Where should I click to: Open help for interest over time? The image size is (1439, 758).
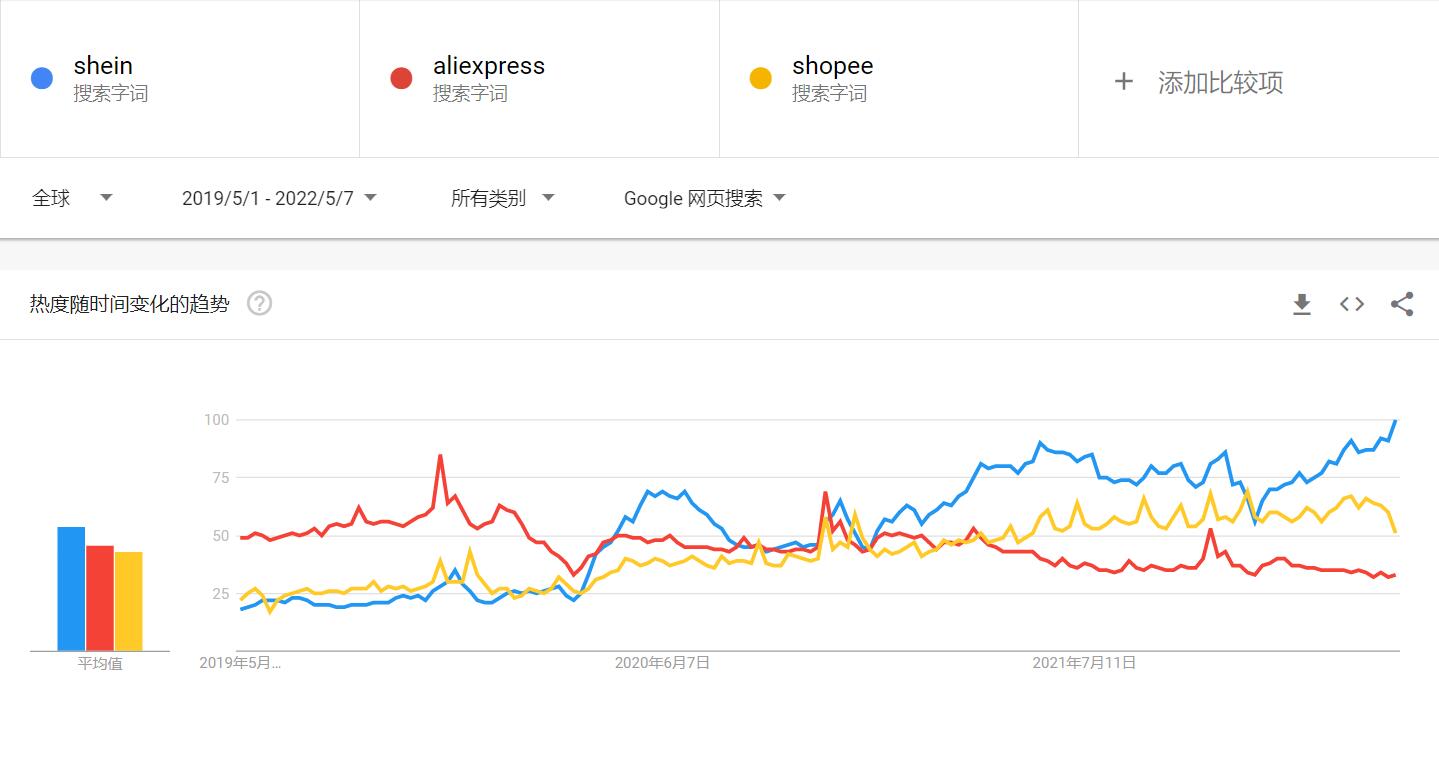point(259,303)
